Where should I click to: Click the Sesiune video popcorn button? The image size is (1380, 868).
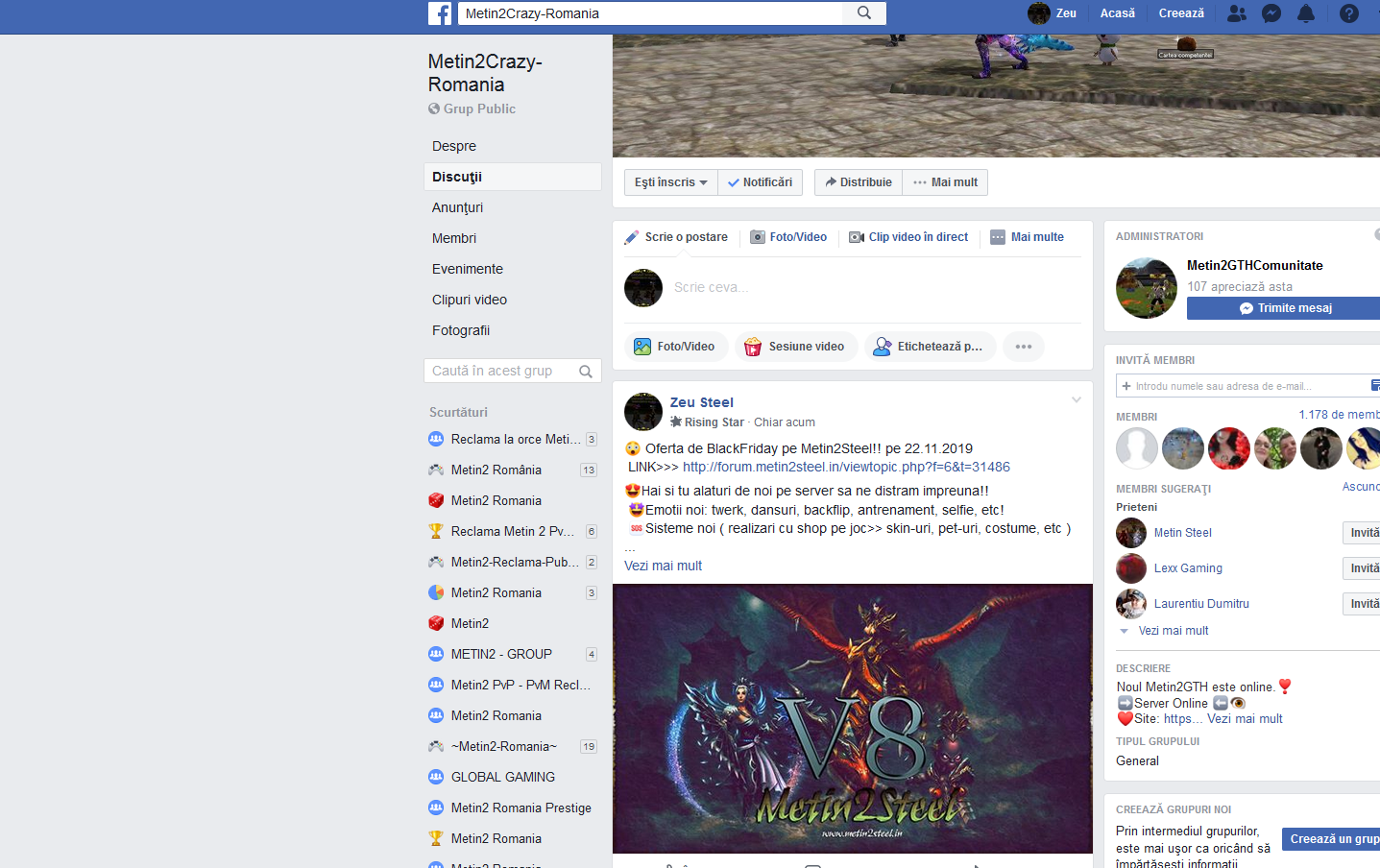pos(796,347)
